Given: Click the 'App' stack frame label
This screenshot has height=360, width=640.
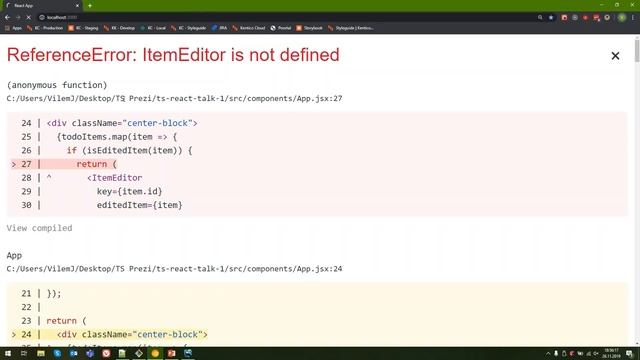Looking at the screenshot, I should pyautogui.click(x=14, y=256).
